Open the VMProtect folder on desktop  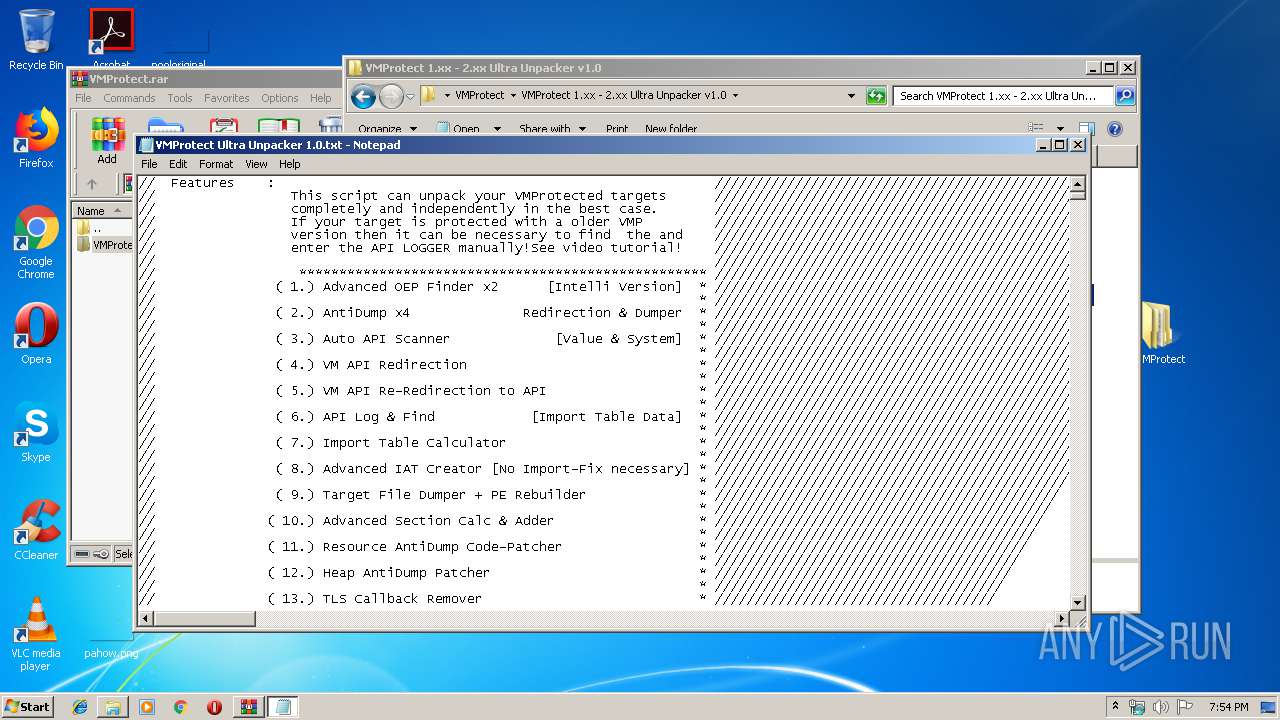coord(1158,333)
